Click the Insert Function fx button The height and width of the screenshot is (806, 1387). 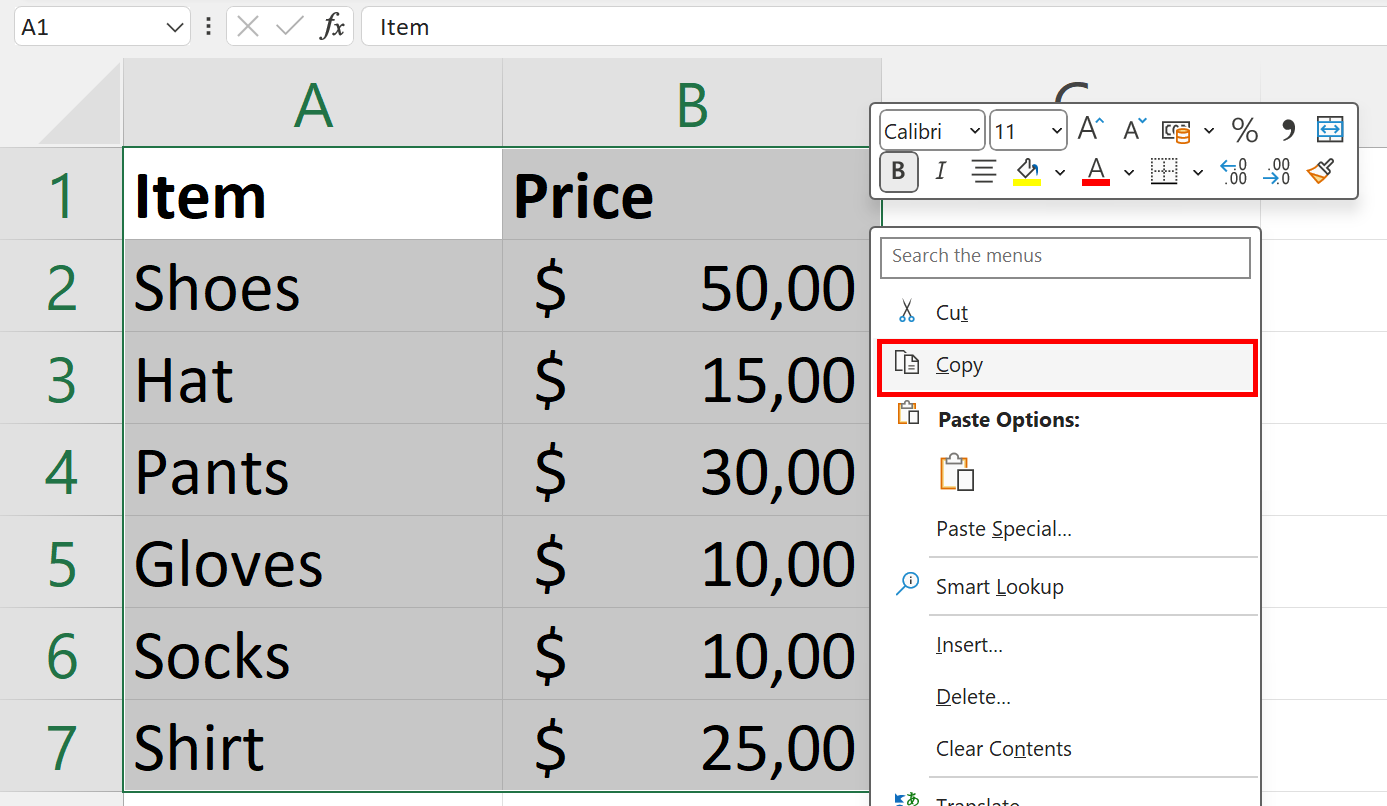click(x=332, y=27)
